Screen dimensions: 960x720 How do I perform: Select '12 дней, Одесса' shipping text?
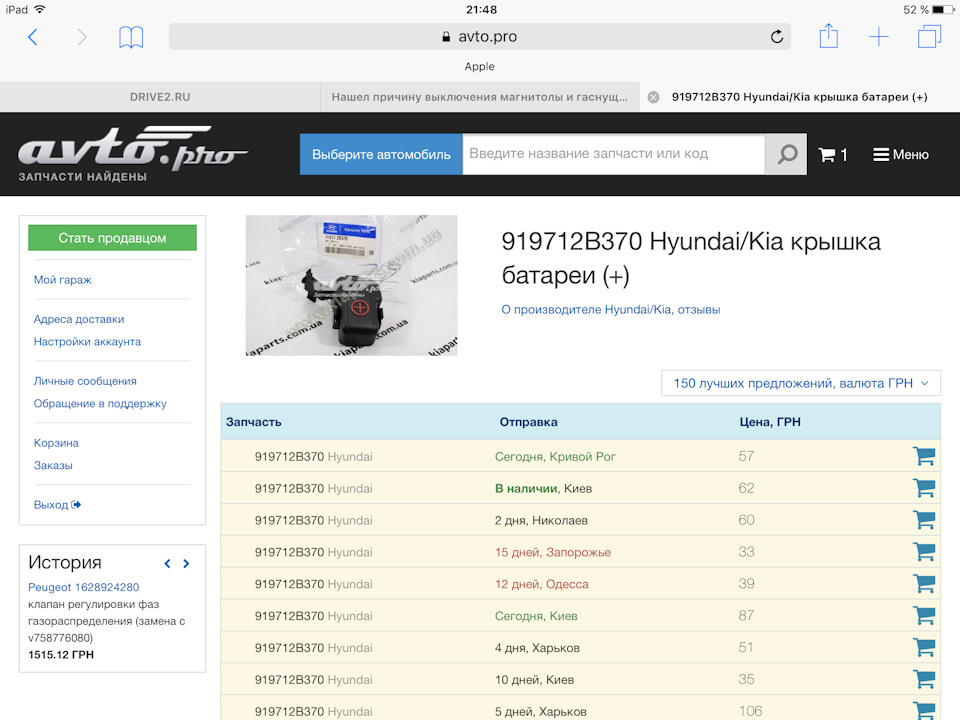pyautogui.click(x=542, y=584)
